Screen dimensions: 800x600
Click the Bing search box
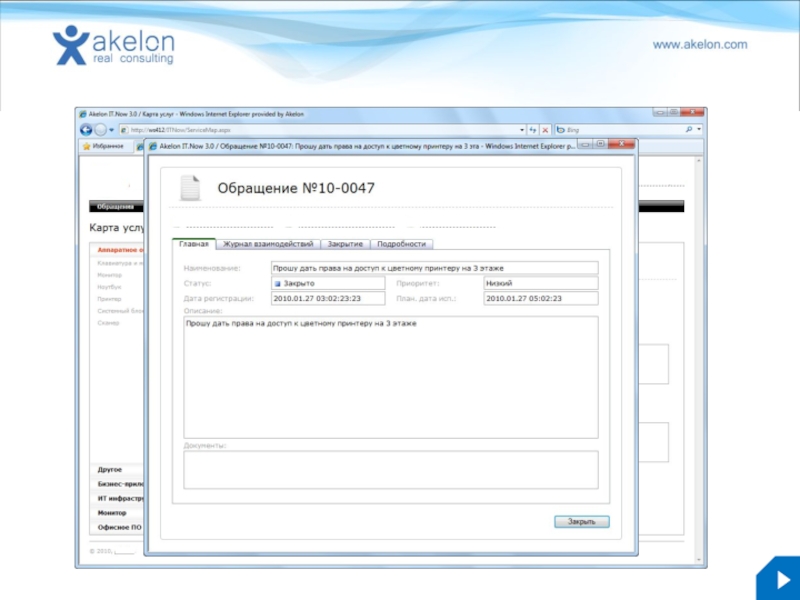(622, 130)
